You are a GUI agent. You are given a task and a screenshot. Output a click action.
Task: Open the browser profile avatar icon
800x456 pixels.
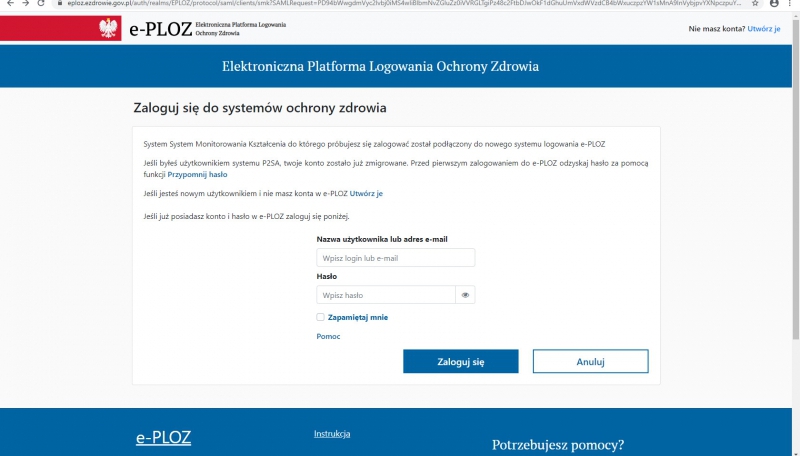[x=775, y=4]
